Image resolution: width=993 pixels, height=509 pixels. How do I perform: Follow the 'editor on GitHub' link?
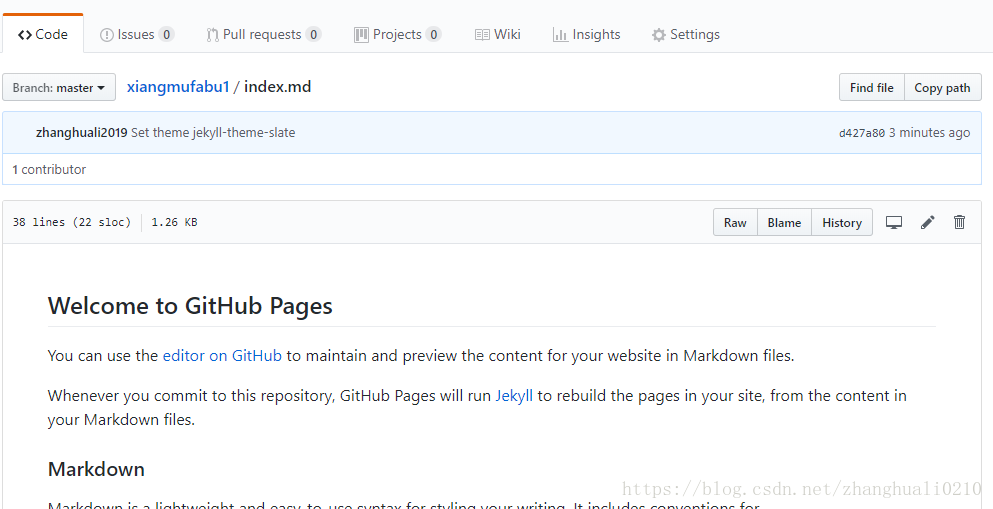[x=222, y=356]
